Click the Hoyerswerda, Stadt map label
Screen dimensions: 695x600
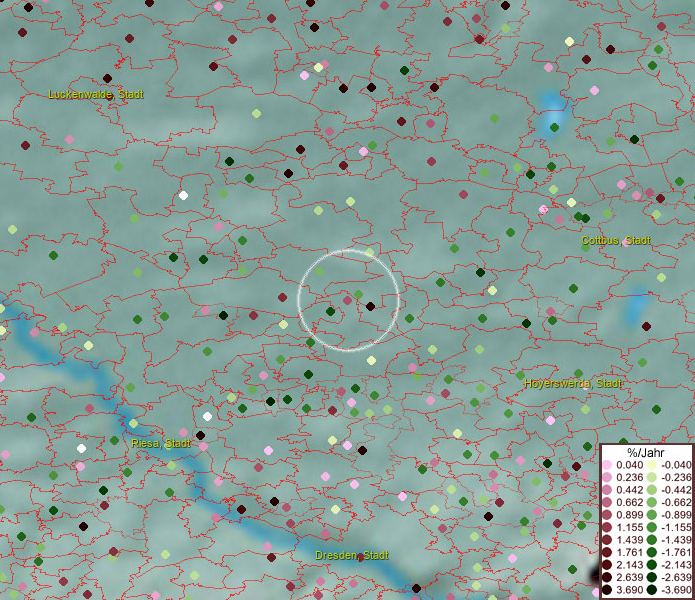point(573,383)
